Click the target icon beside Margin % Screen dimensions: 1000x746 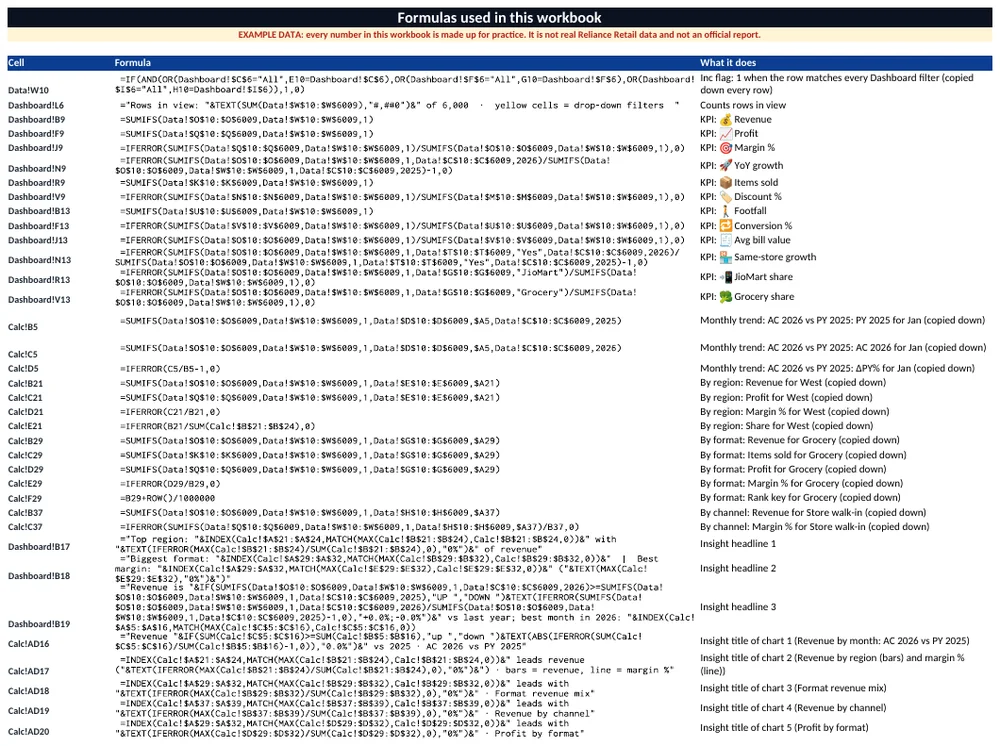pyautogui.click(x=725, y=147)
